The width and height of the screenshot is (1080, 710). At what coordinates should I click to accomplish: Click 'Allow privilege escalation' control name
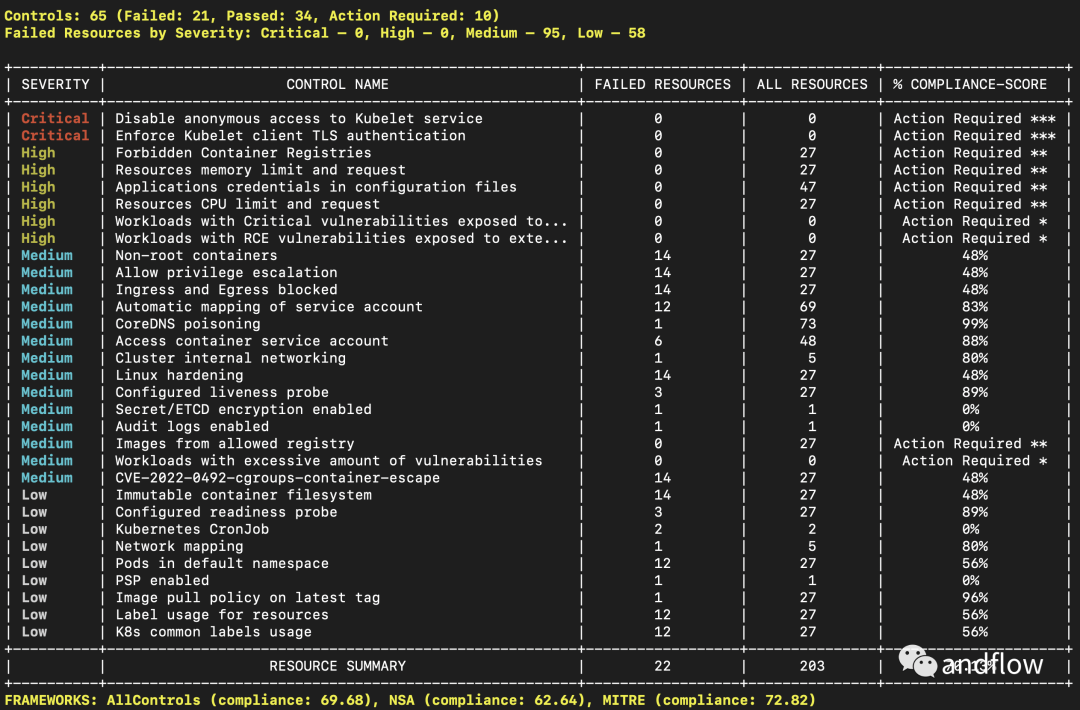(226, 272)
